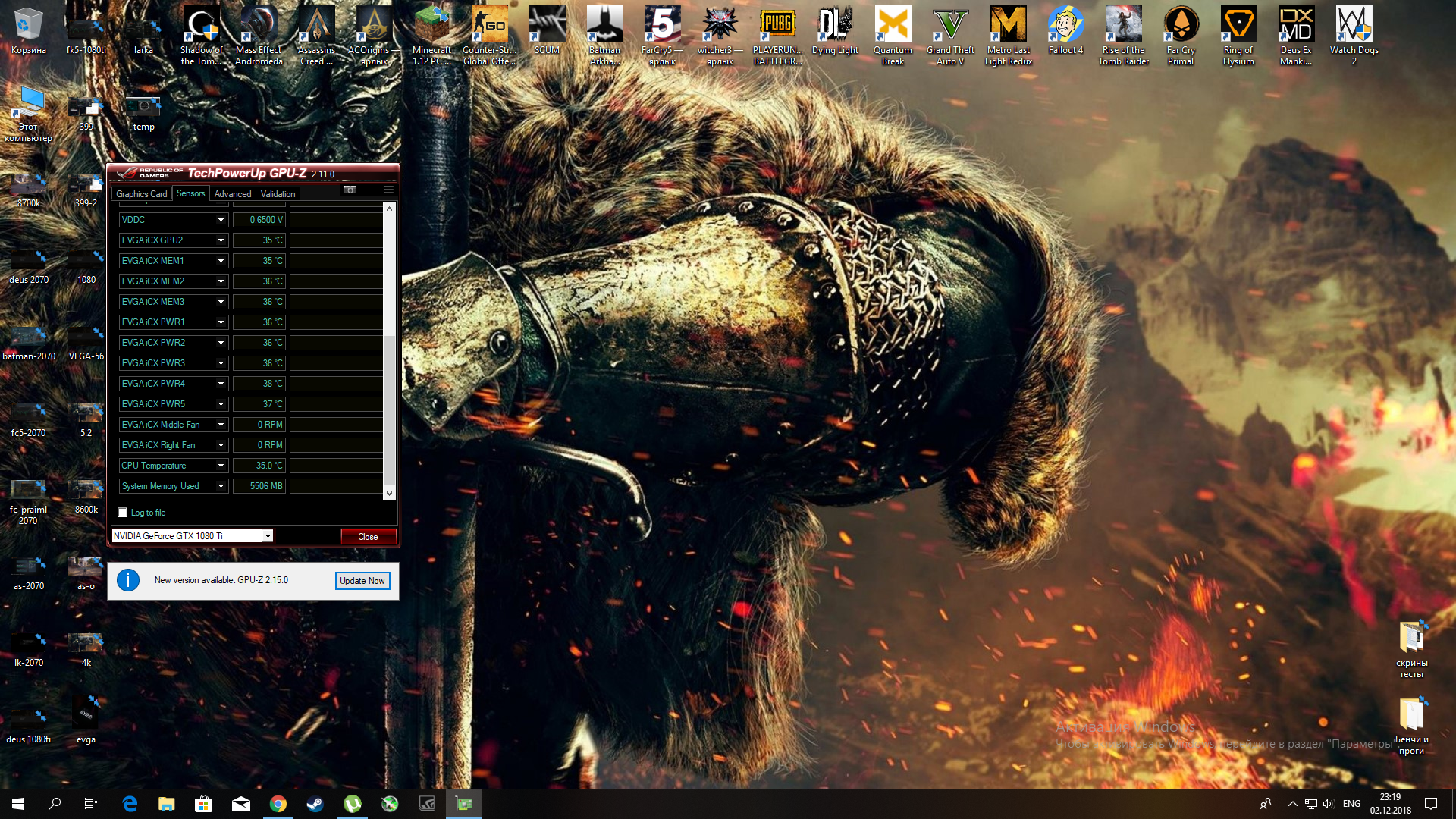The height and width of the screenshot is (819, 1456).
Task: Click the GPU-Z screenshot camera icon
Action: pos(350,190)
